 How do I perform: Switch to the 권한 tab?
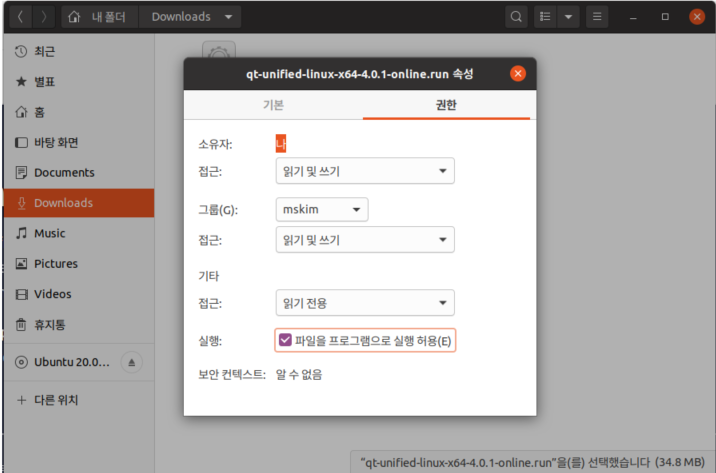point(446,105)
